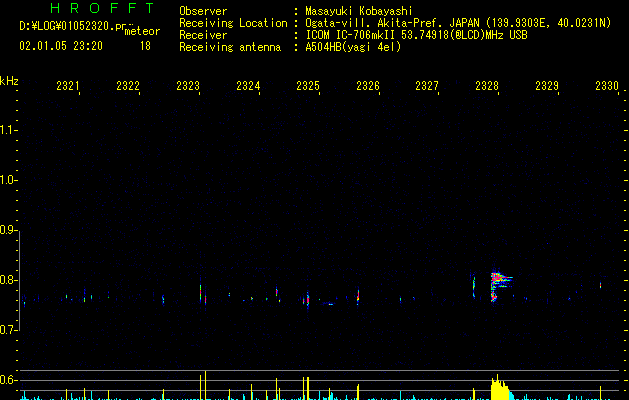The image size is (629, 400).
Task: Click the 0.6 kHz frequency label
Action: click(x=8, y=380)
